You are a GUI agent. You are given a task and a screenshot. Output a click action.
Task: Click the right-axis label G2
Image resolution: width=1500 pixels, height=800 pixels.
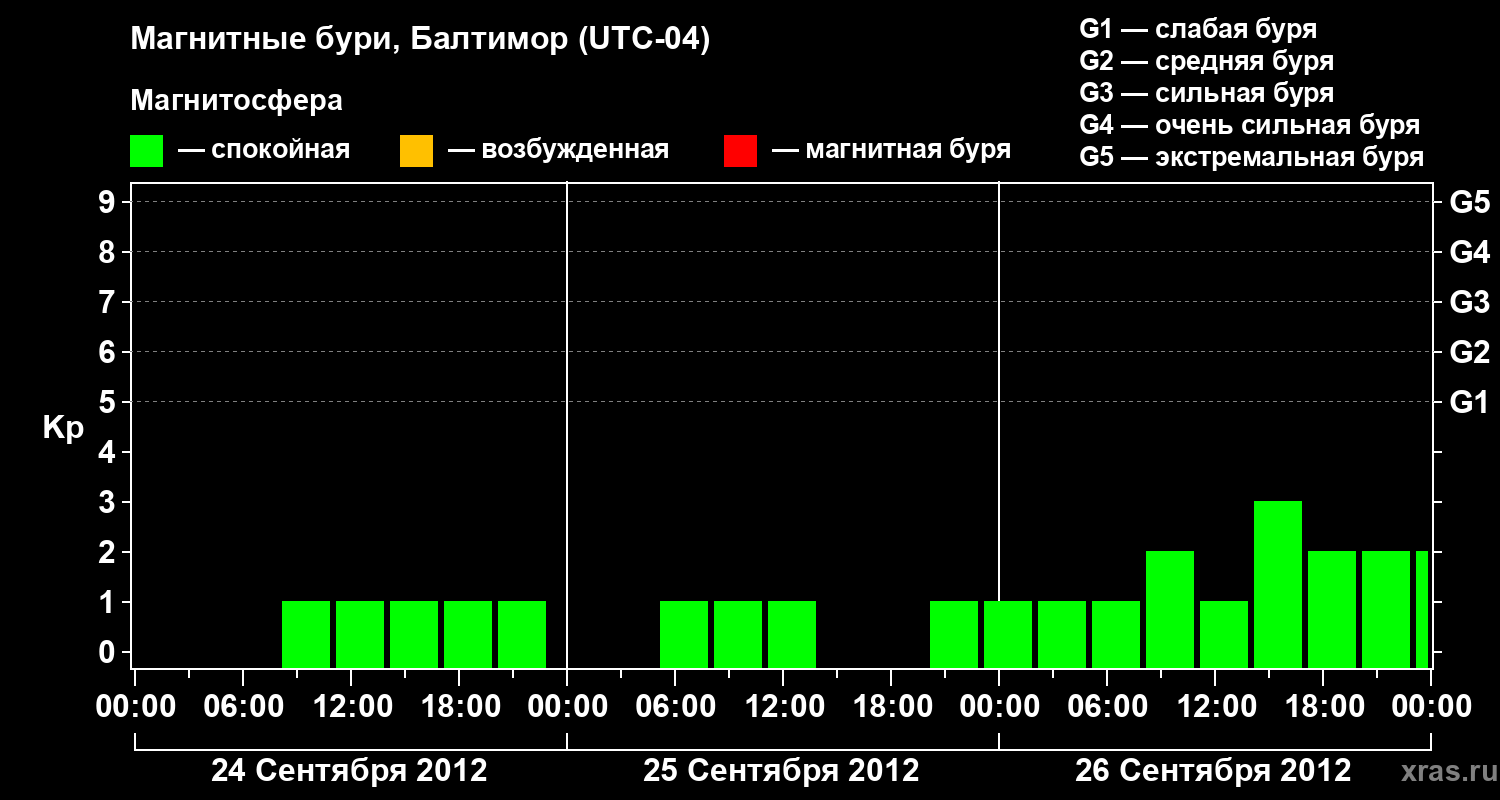click(x=1469, y=352)
